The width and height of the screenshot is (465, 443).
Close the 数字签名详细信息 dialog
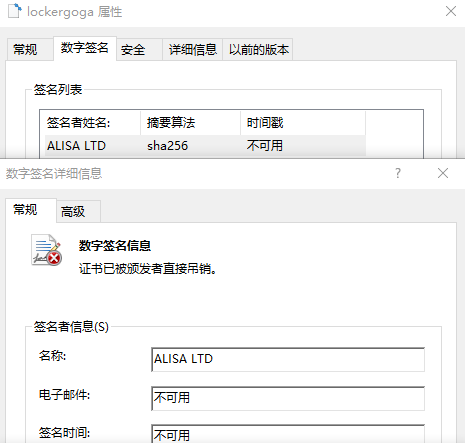click(443, 173)
